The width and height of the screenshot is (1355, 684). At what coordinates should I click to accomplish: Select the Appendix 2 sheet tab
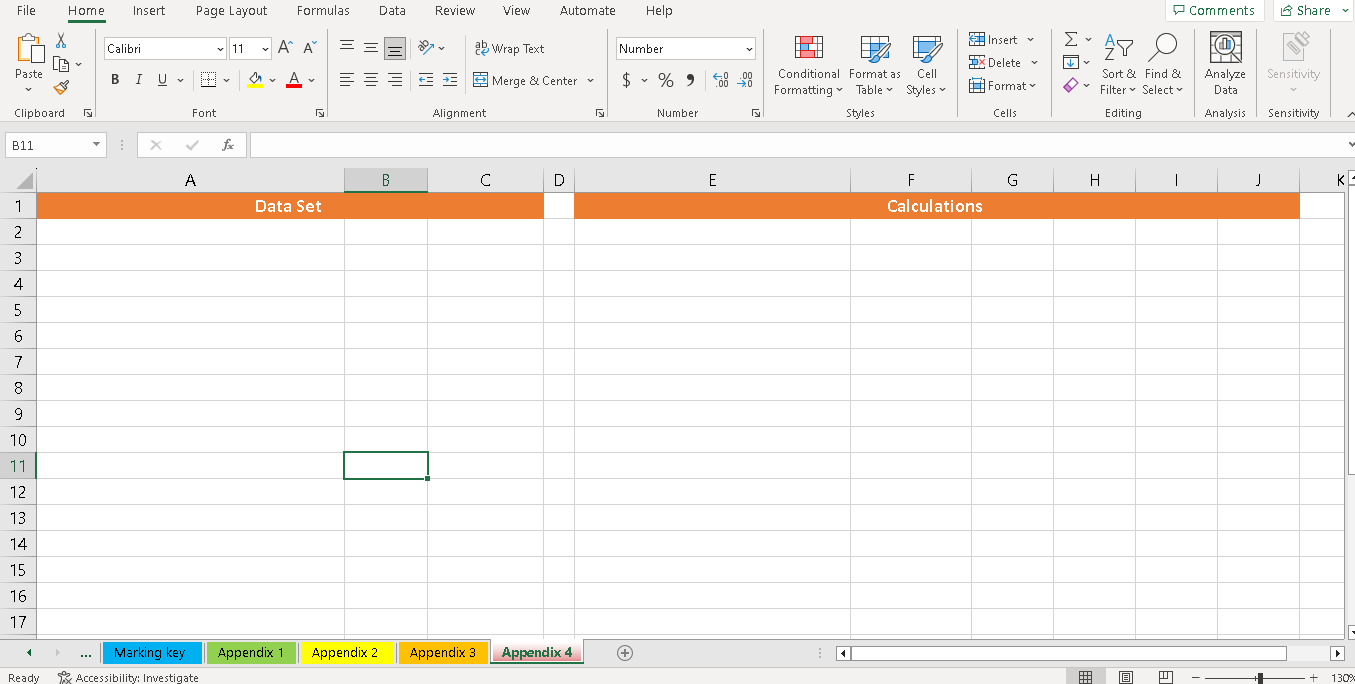click(347, 652)
